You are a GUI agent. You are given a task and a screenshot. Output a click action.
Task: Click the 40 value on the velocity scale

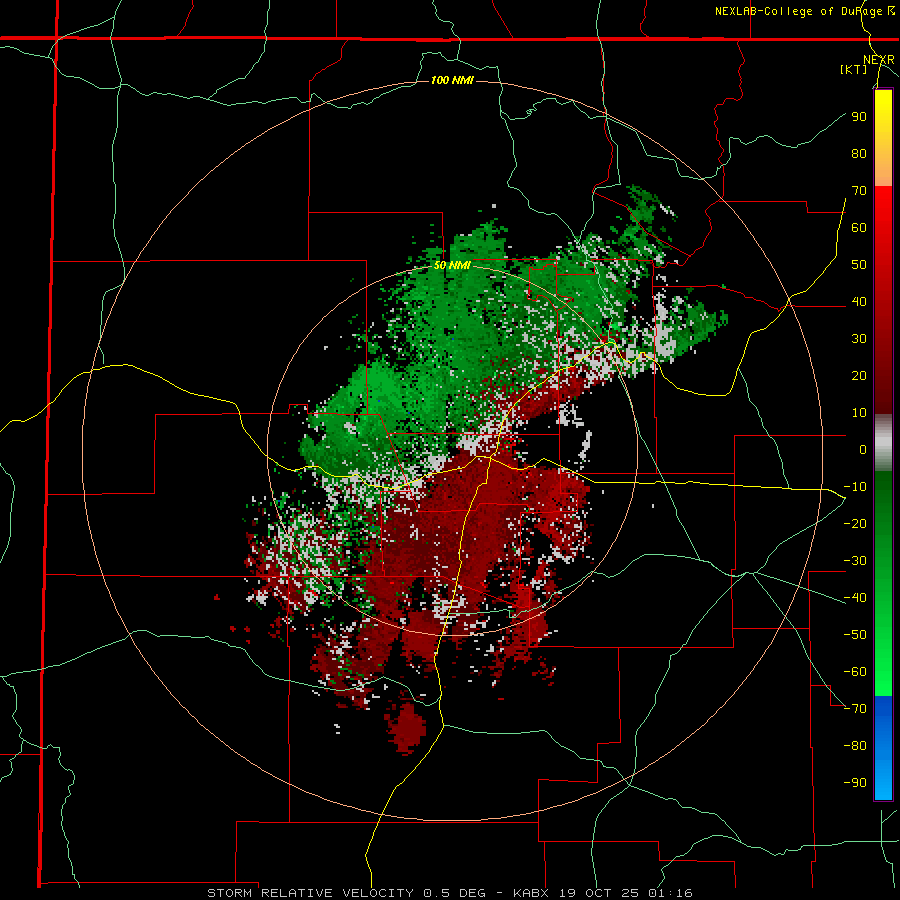pos(859,301)
